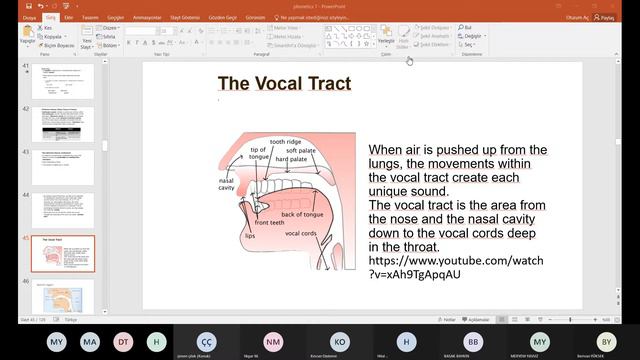Click the Paylaş share button
The image size is (640, 360).
604,18
